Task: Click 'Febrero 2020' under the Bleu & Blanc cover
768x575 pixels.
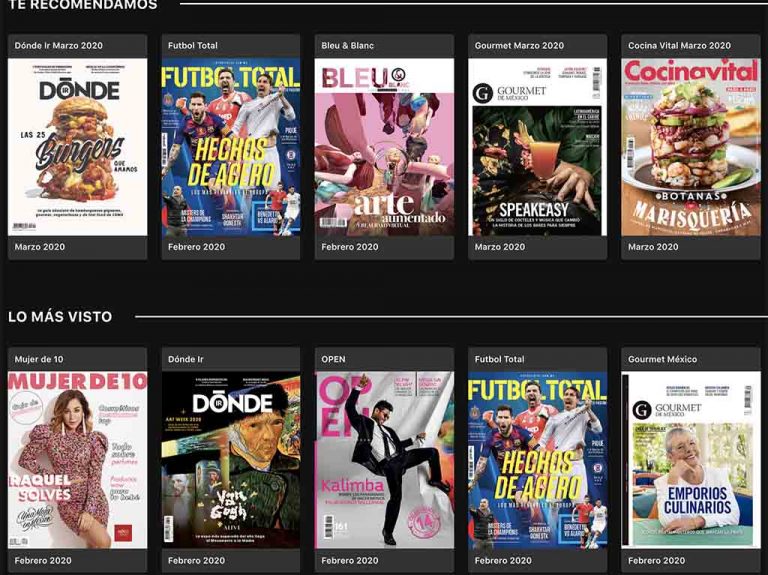Action: (350, 247)
